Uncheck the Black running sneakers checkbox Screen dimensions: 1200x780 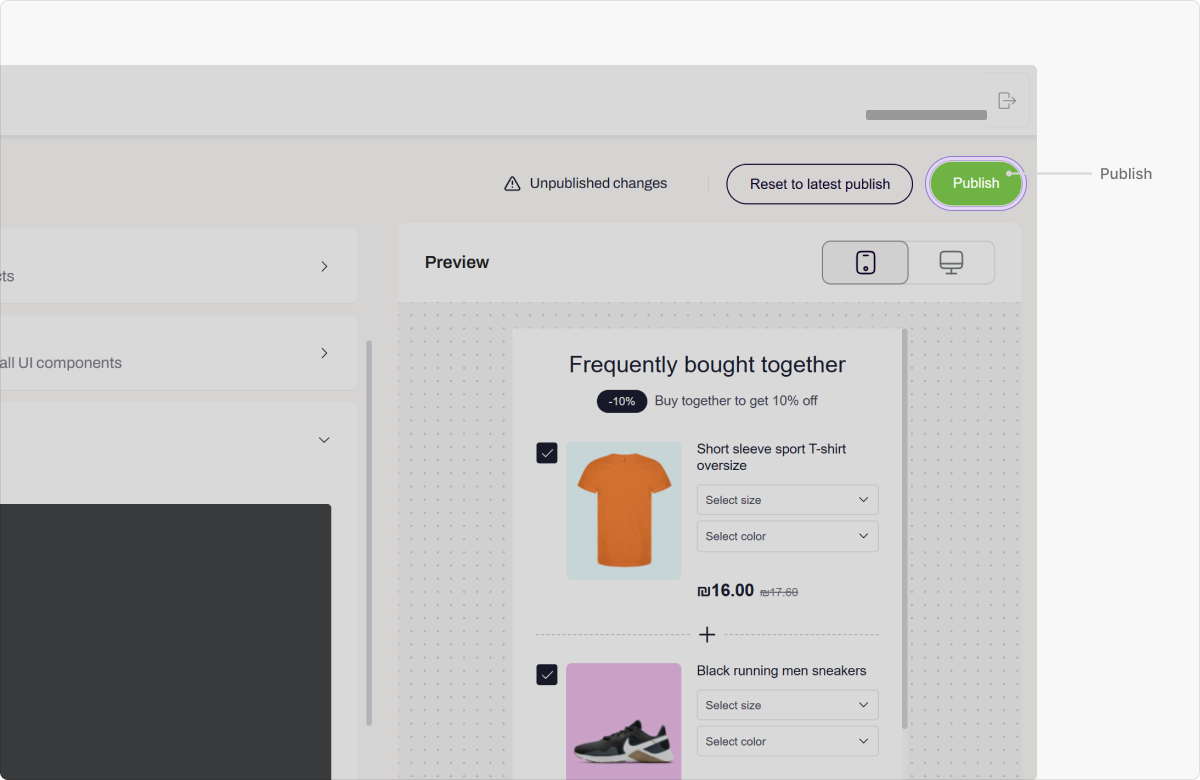pos(547,674)
